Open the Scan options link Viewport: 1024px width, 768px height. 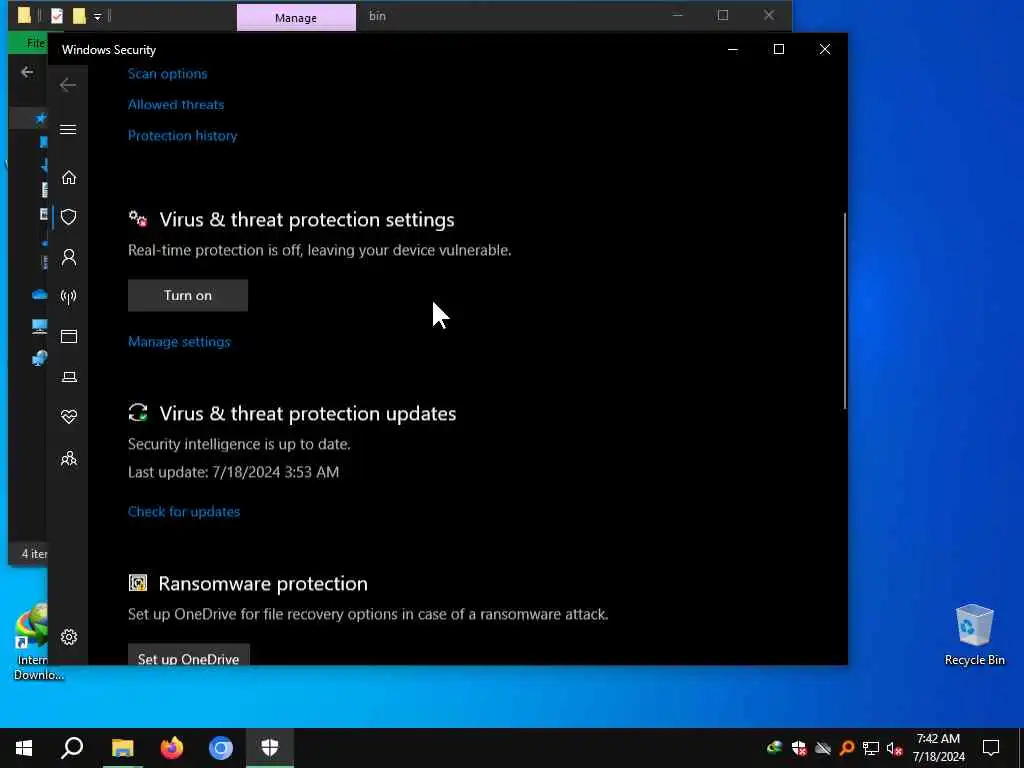click(167, 74)
